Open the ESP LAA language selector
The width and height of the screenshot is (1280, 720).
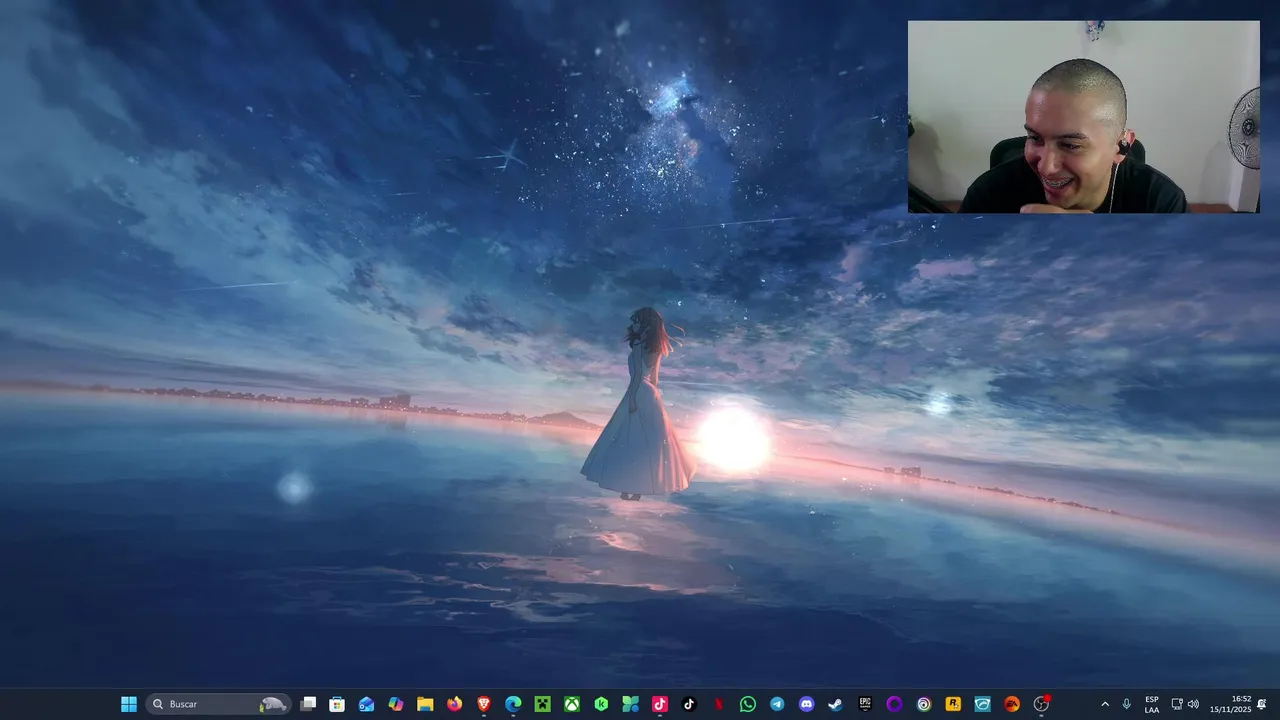pos(1152,704)
